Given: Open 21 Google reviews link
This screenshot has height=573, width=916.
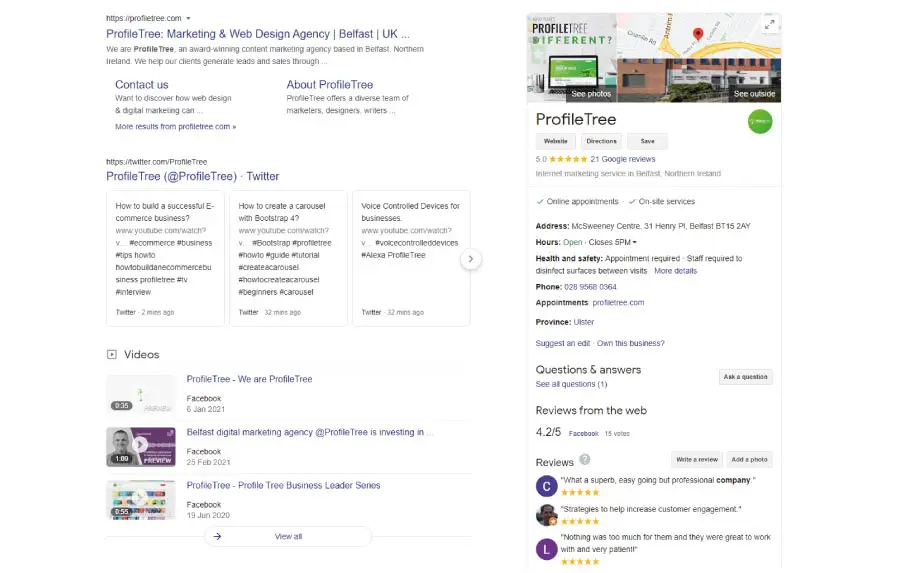Looking at the screenshot, I should click(x=623, y=159).
